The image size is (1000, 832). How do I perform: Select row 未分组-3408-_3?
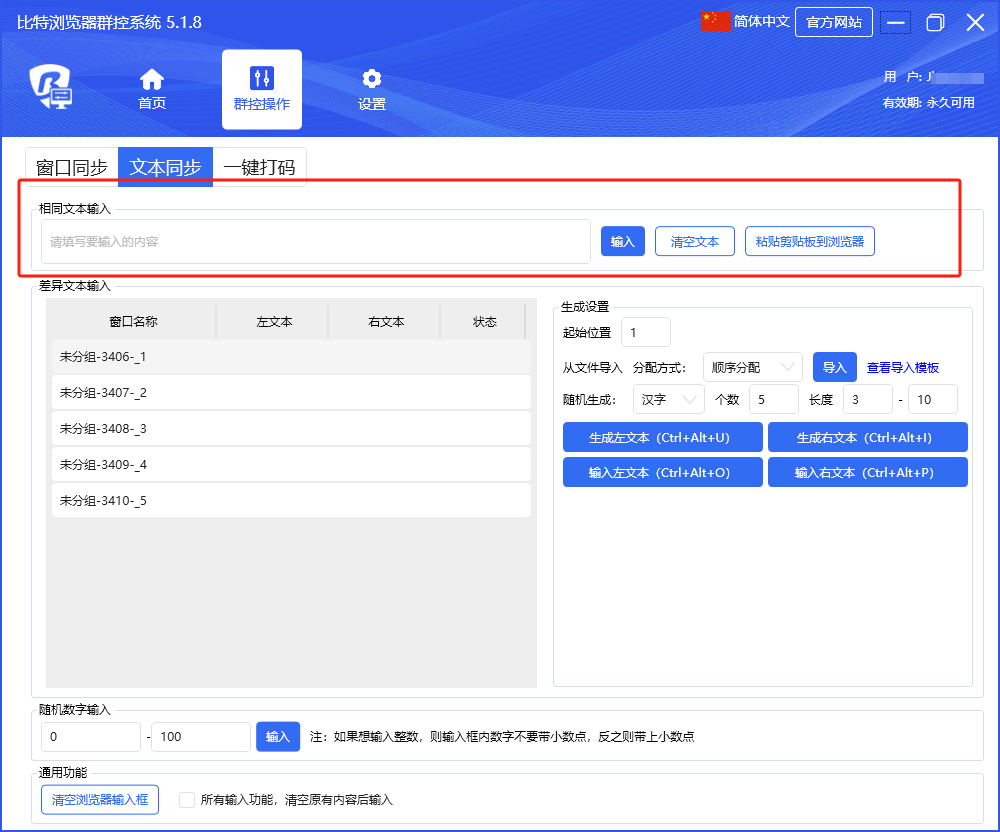click(x=291, y=428)
